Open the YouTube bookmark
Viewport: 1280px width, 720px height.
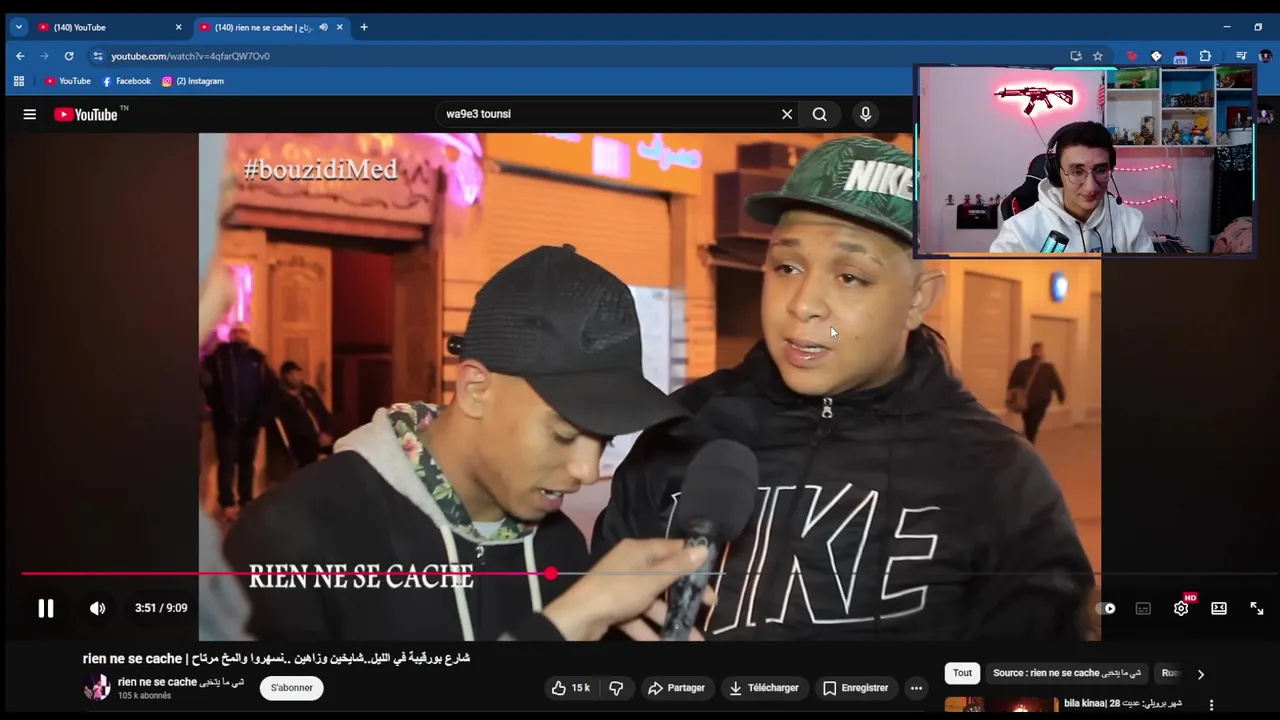tap(68, 81)
